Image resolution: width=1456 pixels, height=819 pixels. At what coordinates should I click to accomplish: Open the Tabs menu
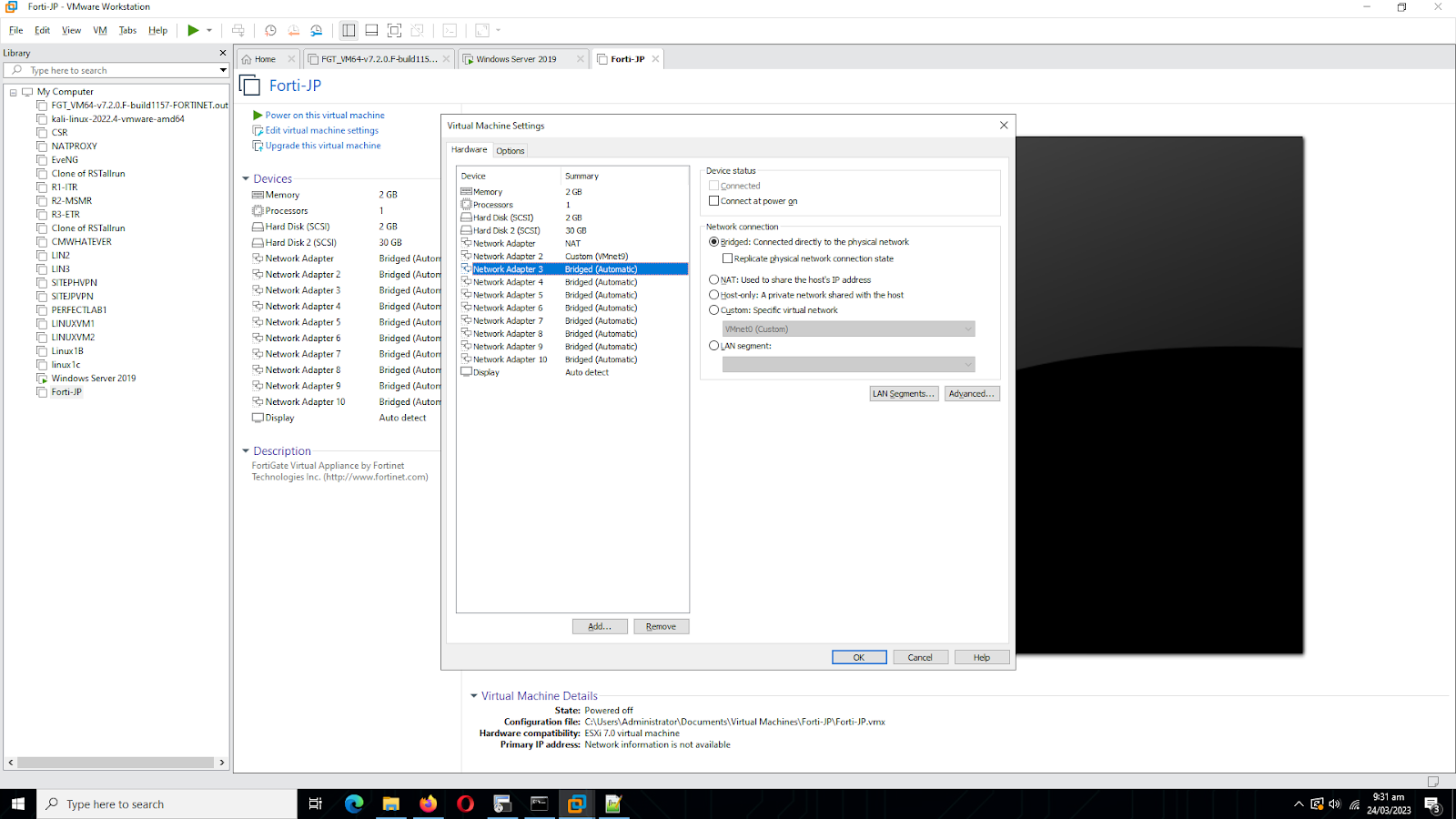pyautogui.click(x=127, y=30)
